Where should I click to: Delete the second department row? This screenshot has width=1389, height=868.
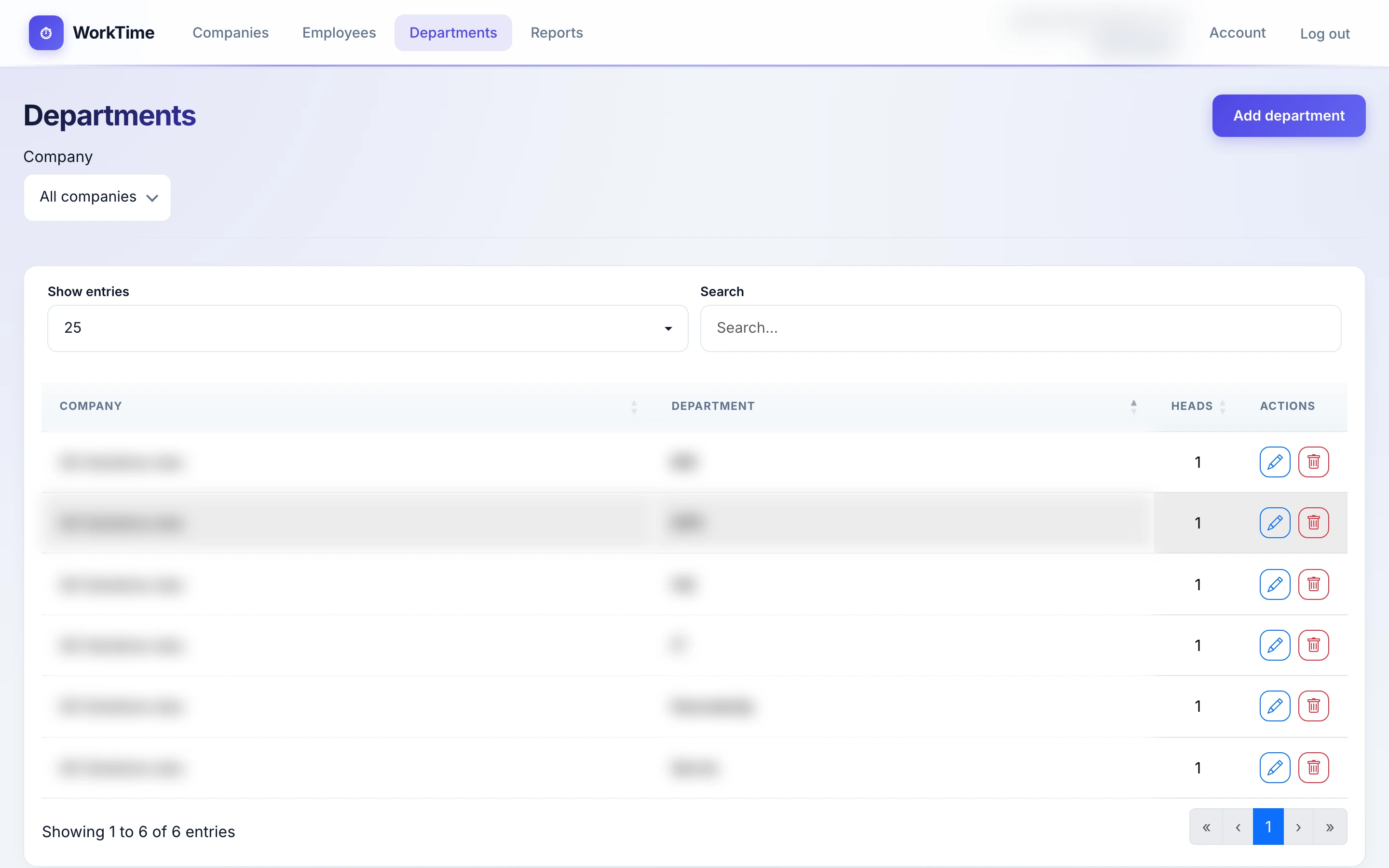click(x=1313, y=522)
